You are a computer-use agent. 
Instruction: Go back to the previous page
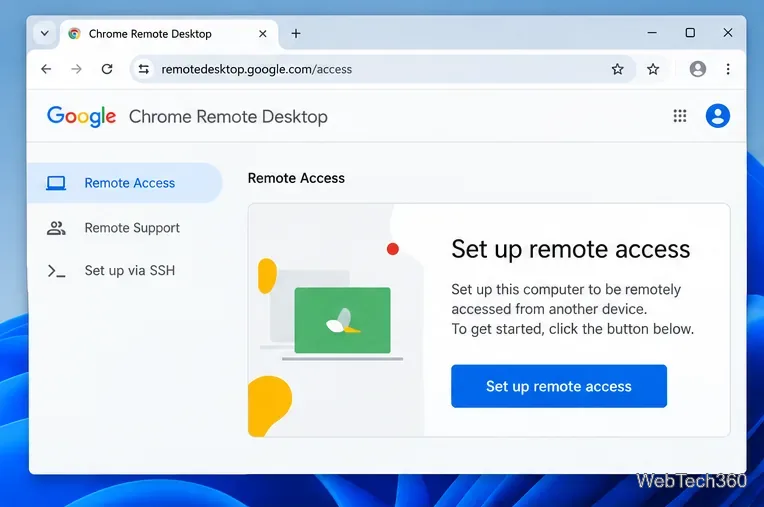[x=46, y=69]
